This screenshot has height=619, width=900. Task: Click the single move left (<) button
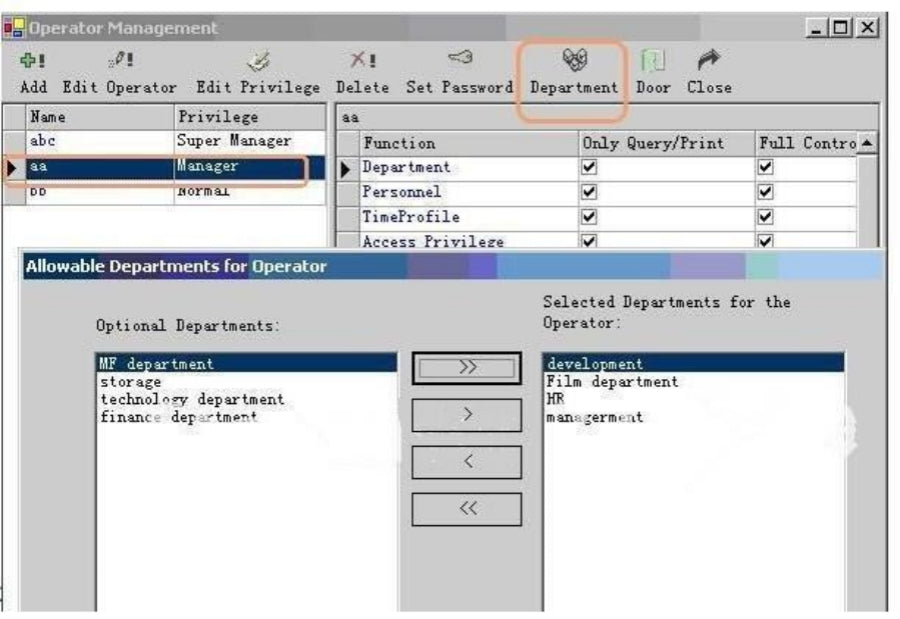point(467,462)
